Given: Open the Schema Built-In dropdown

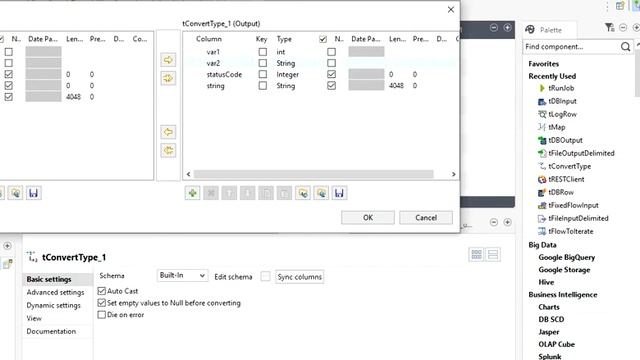Looking at the screenshot, I should point(182,276).
